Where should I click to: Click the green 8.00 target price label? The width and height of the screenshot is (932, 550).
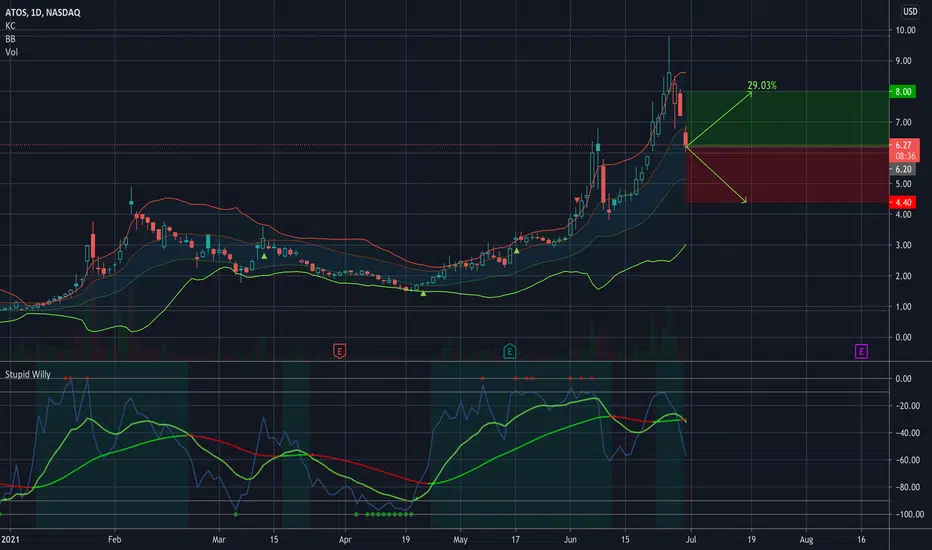(903, 92)
